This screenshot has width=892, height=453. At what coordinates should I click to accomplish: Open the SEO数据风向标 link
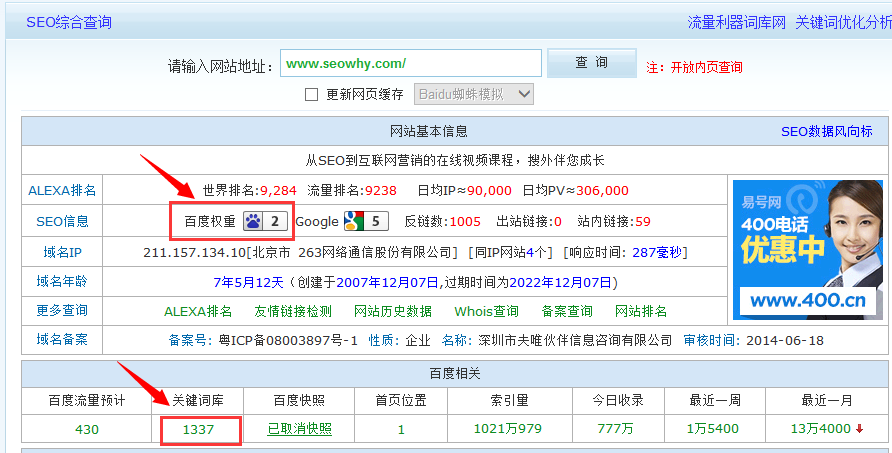coord(827,131)
